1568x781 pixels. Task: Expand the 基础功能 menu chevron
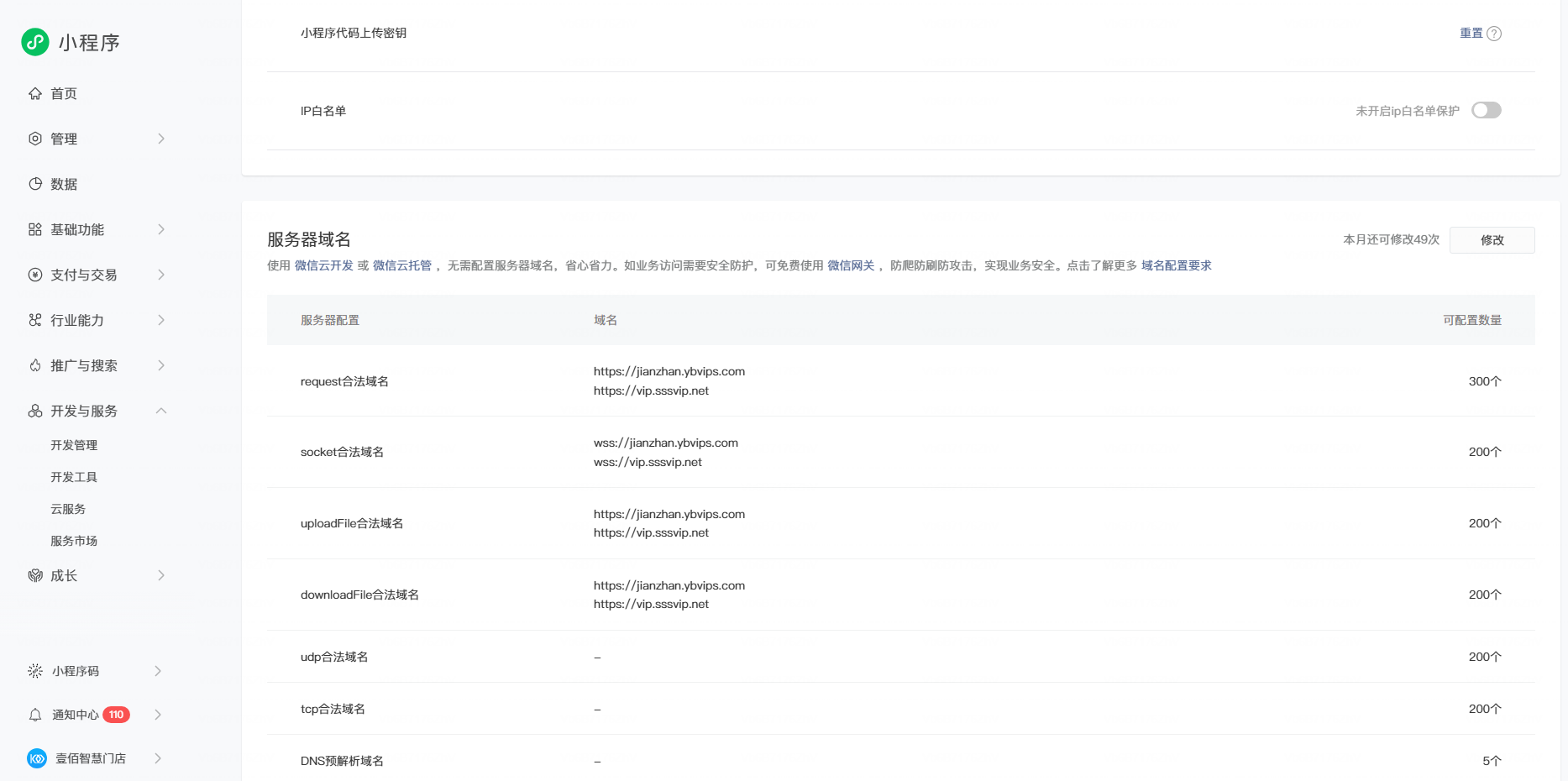[161, 229]
